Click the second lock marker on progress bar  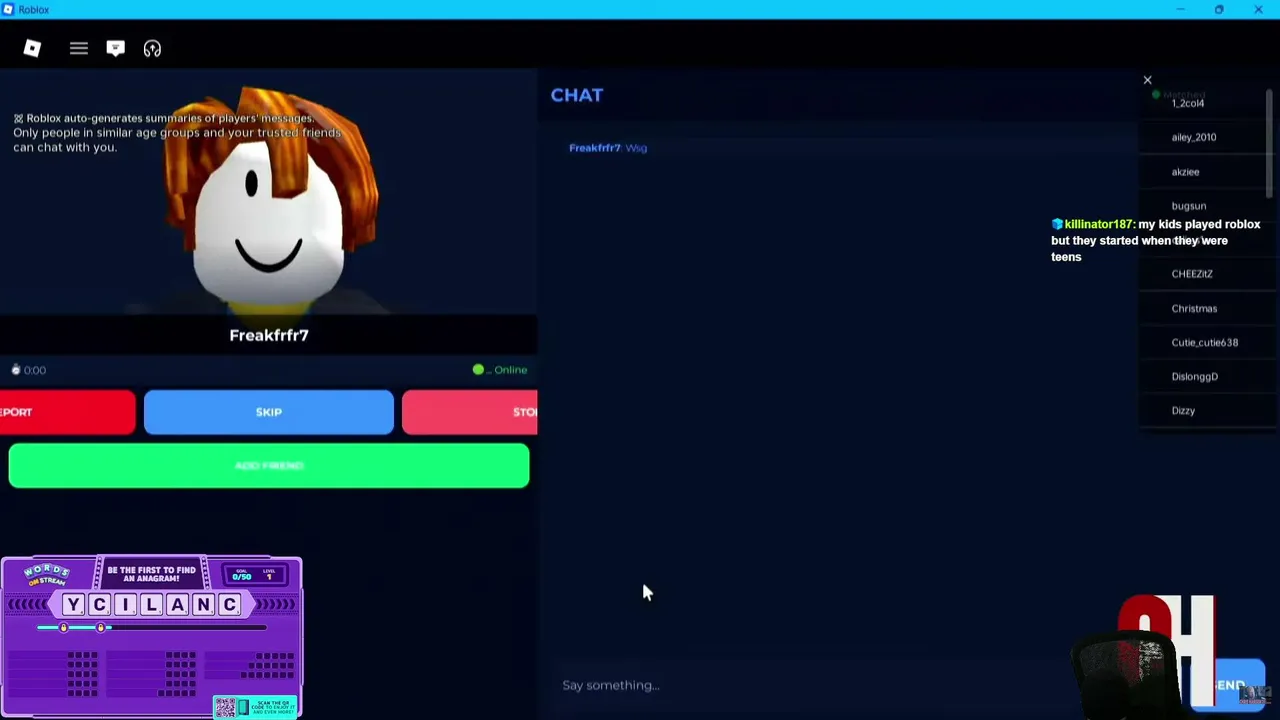pos(100,628)
